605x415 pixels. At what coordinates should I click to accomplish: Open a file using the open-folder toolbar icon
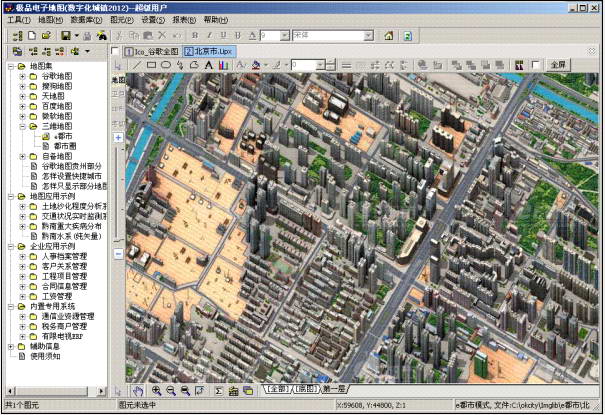coord(46,36)
